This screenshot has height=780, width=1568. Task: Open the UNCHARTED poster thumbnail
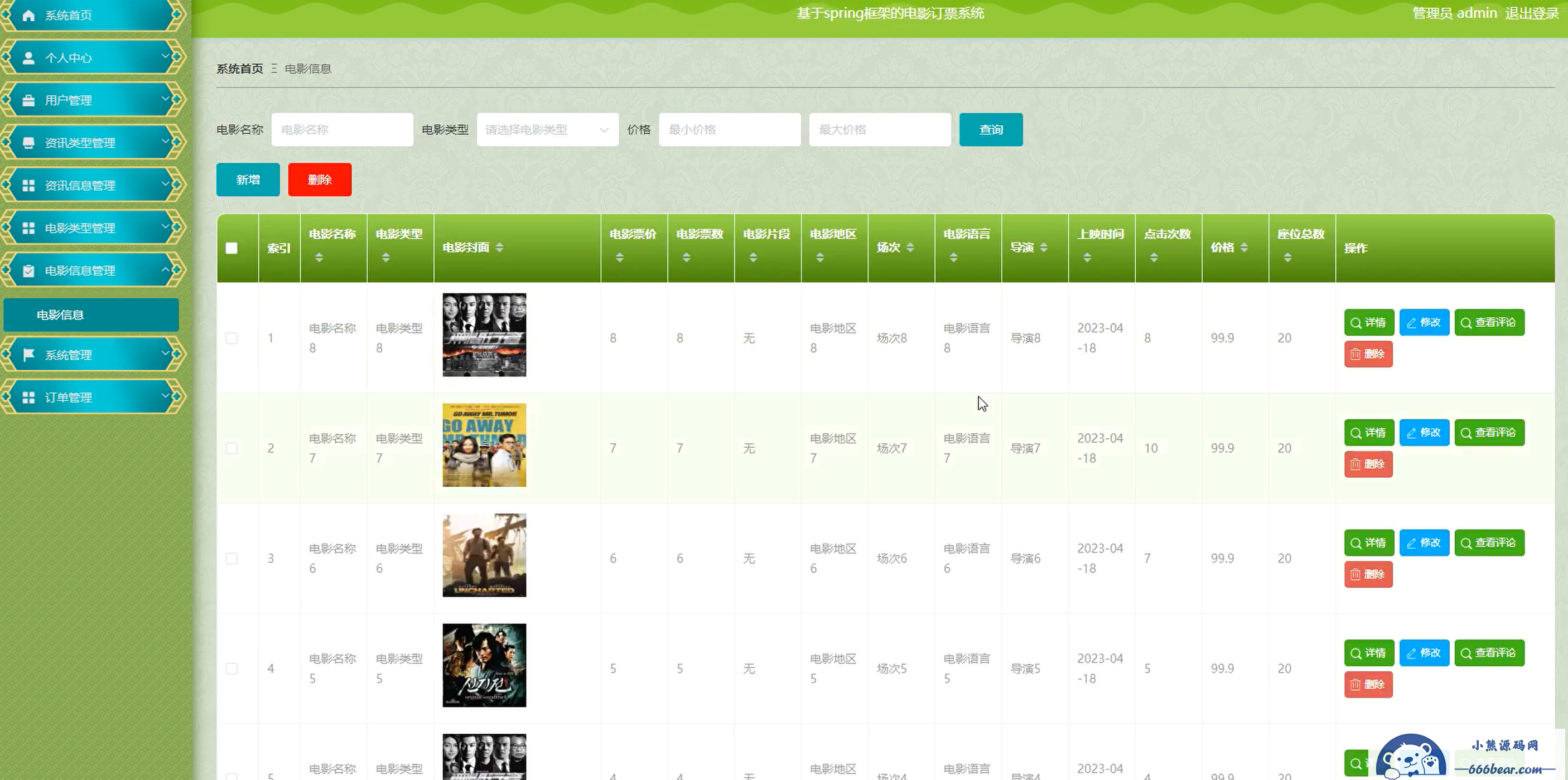point(484,555)
